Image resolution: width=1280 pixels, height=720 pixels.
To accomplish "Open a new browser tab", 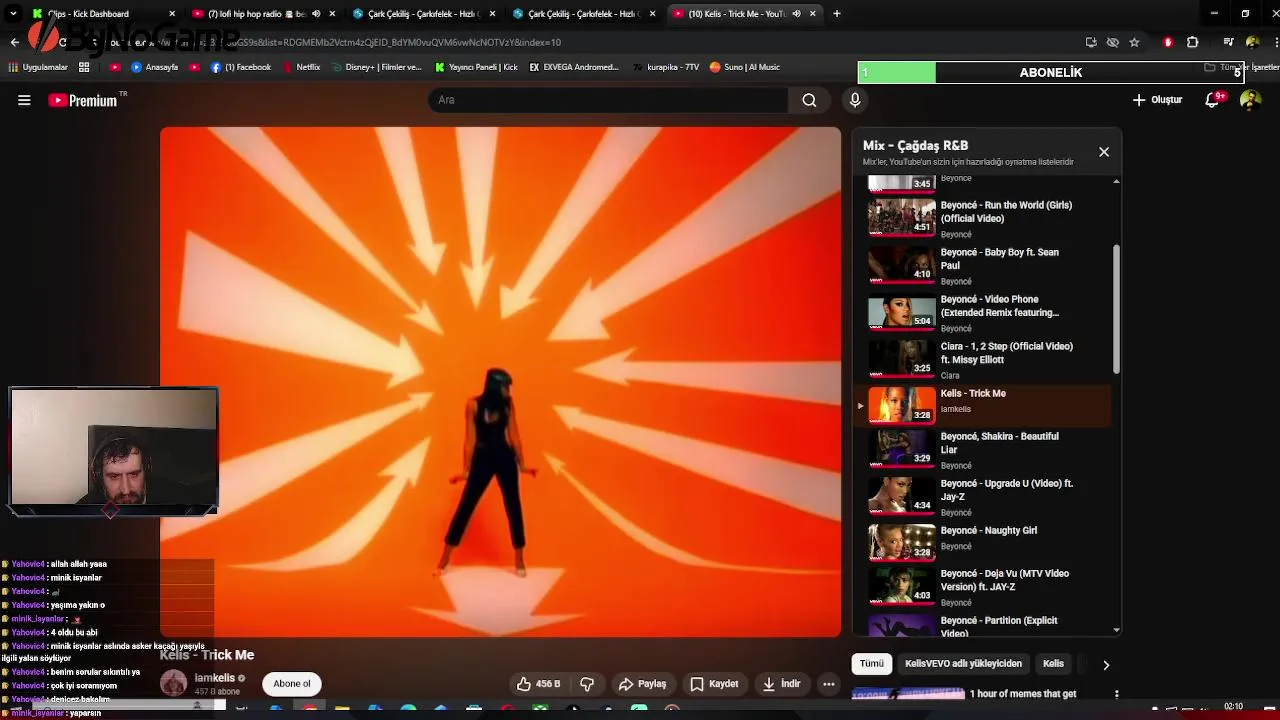I will [837, 14].
